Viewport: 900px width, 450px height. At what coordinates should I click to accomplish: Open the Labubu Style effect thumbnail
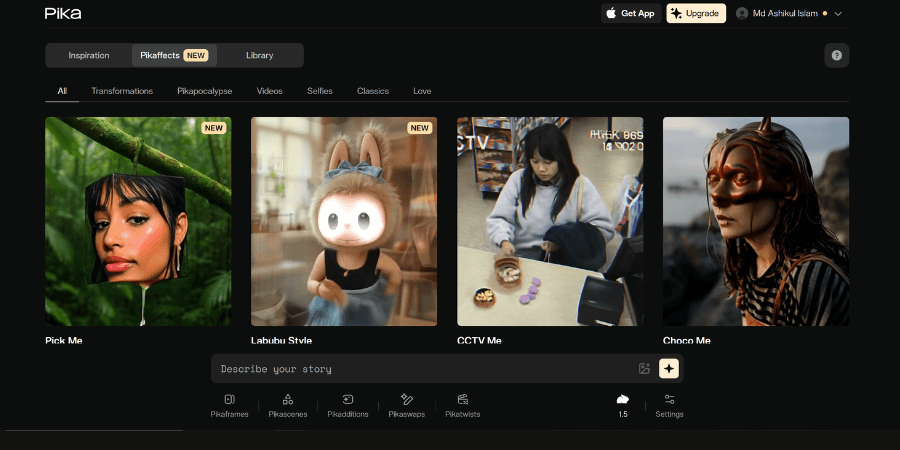[343, 221]
